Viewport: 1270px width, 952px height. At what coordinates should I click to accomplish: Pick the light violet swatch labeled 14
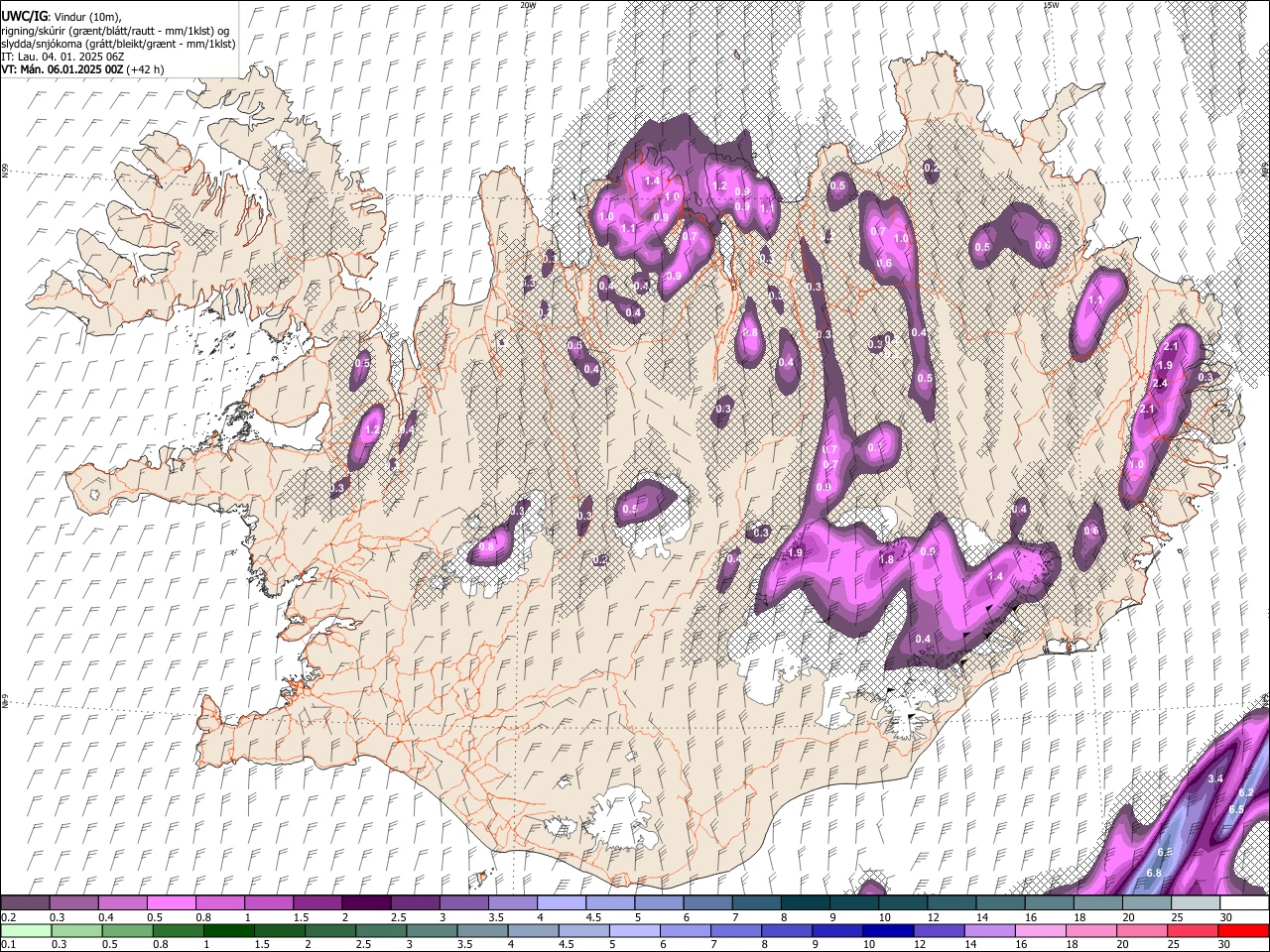pos(988,930)
